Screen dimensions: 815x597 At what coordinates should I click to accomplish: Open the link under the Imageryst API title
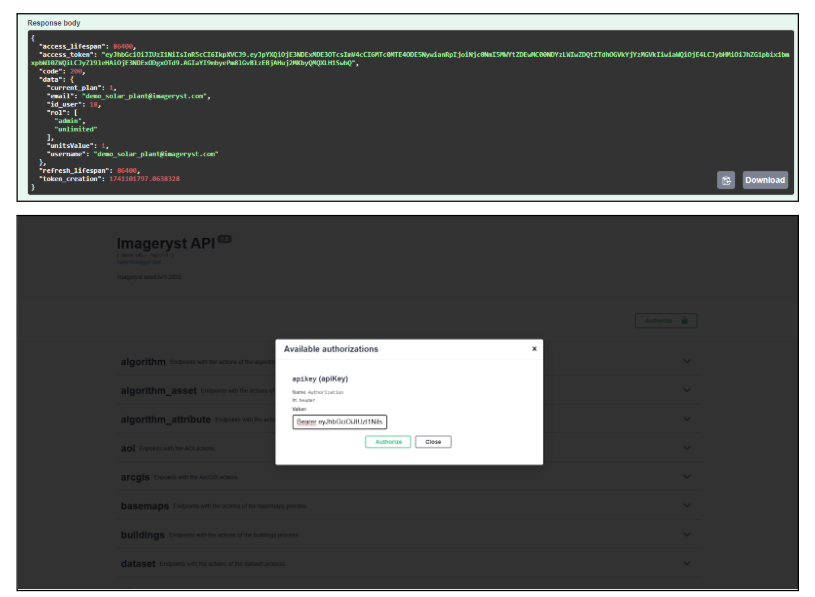click(x=139, y=262)
